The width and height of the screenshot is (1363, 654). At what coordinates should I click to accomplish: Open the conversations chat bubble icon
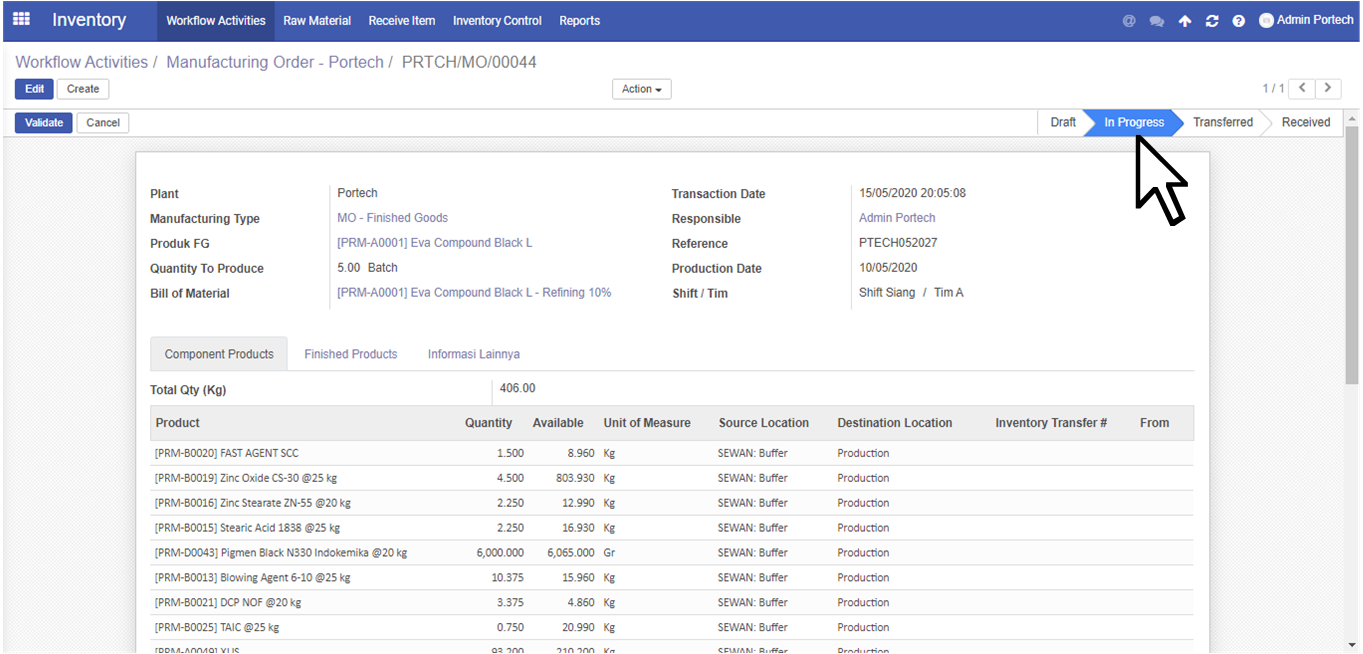pos(1157,20)
